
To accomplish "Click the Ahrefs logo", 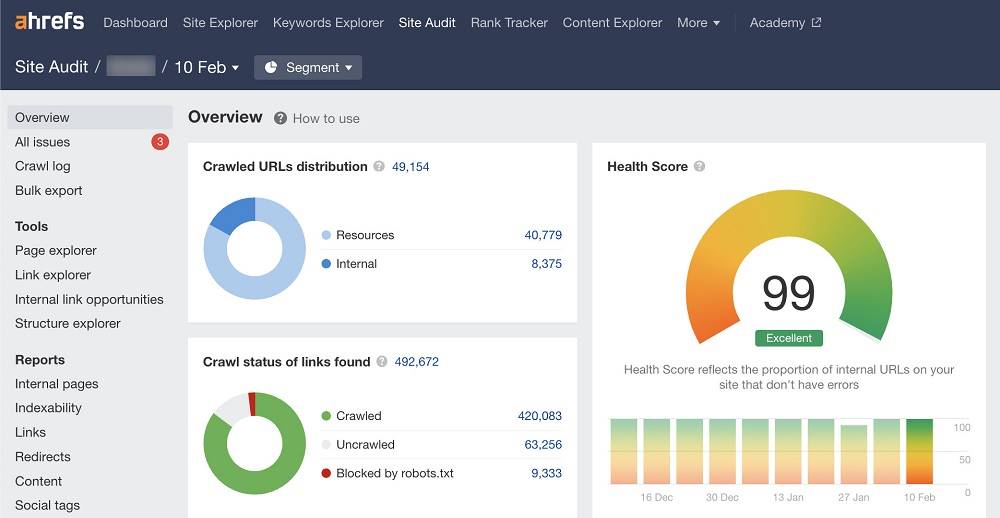I will (49, 21).
